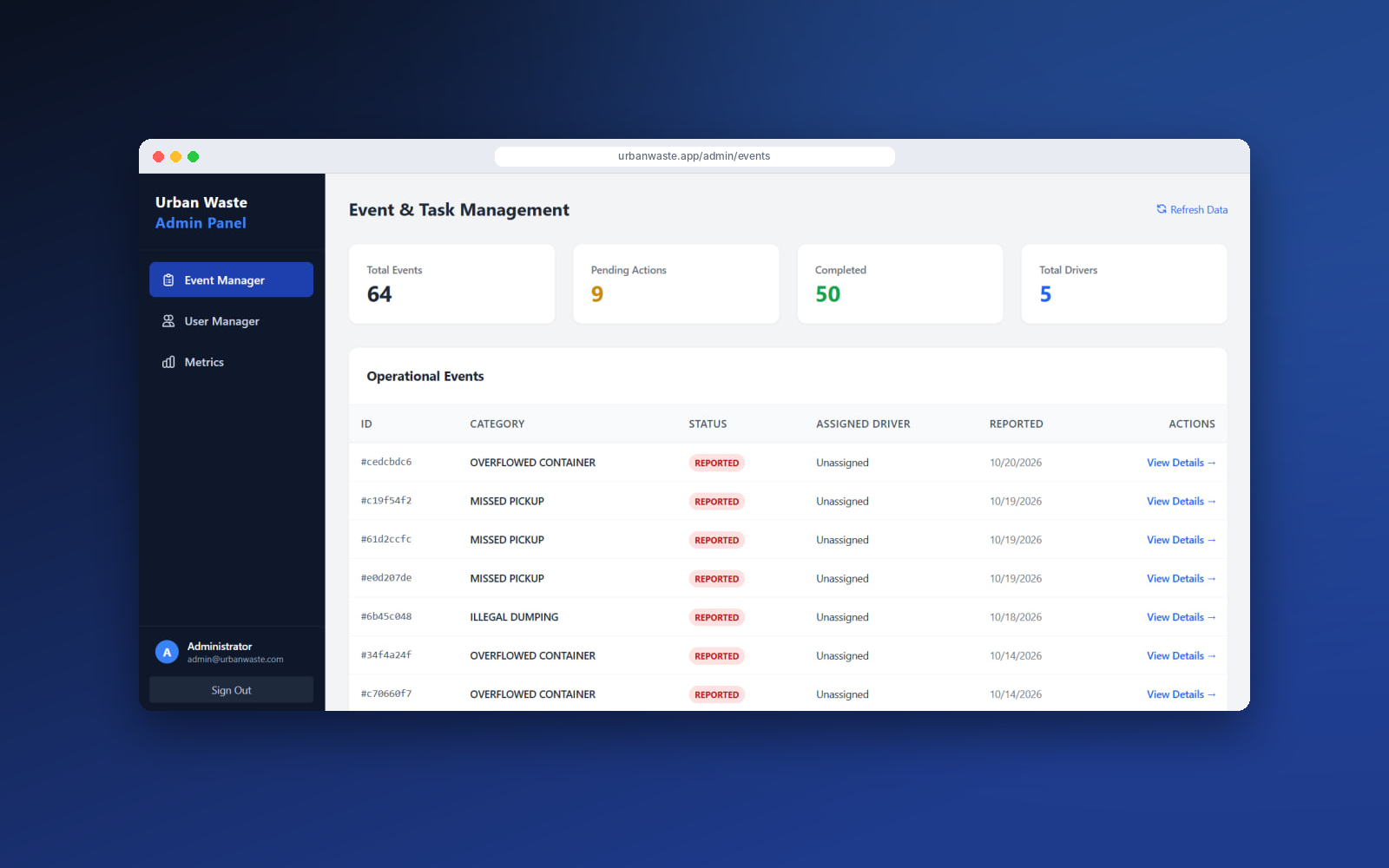Image resolution: width=1389 pixels, height=868 pixels.
Task: Click the STATUS column header
Action: tap(708, 424)
